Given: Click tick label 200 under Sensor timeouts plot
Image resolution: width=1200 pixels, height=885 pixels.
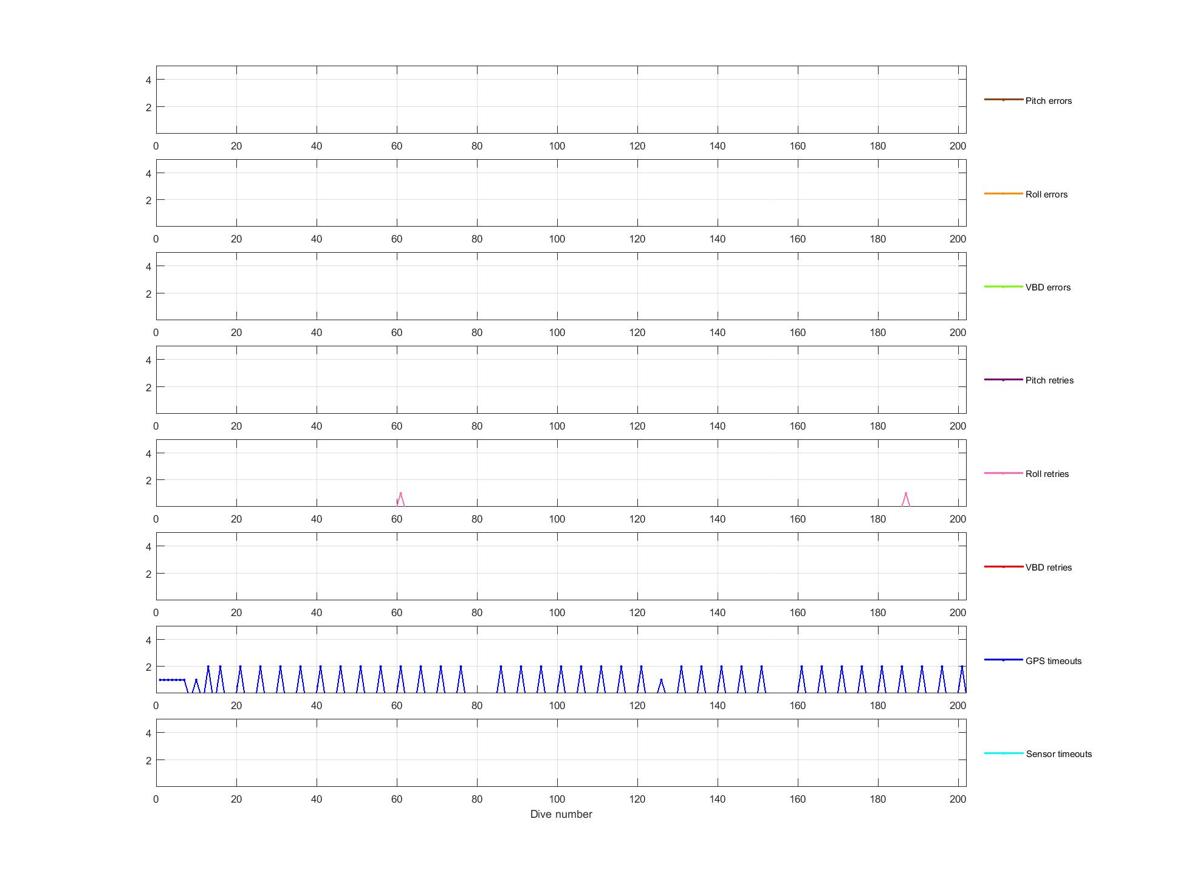Looking at the screenshot, I should click(958, 799).
